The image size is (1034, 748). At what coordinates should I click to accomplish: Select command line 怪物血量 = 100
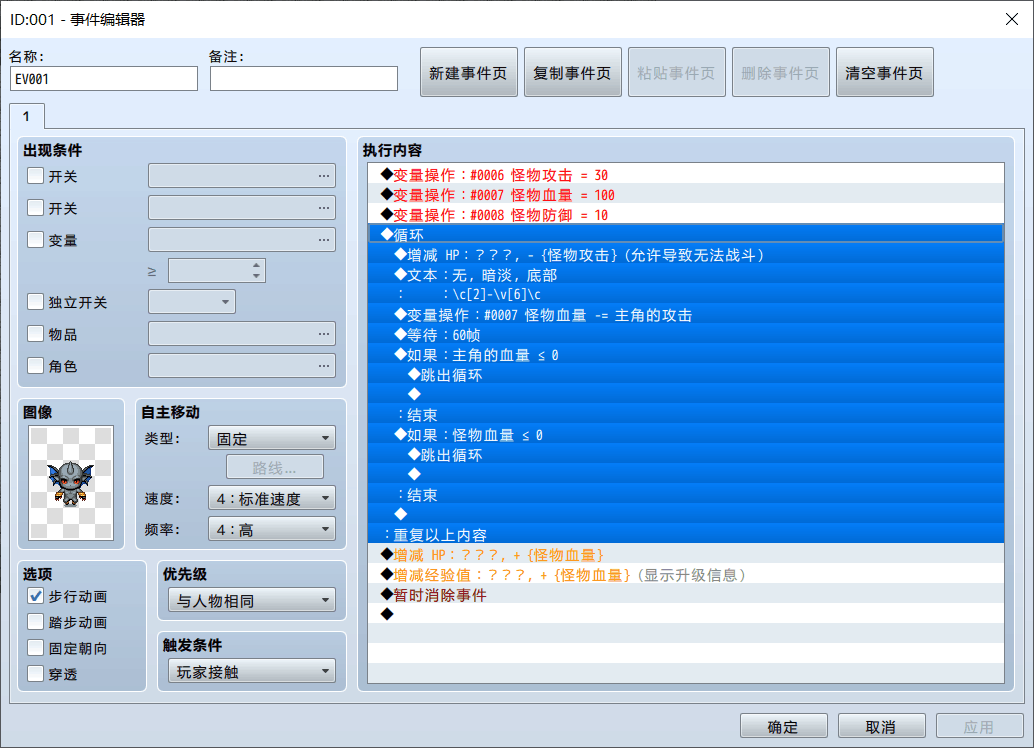point(686,195)
